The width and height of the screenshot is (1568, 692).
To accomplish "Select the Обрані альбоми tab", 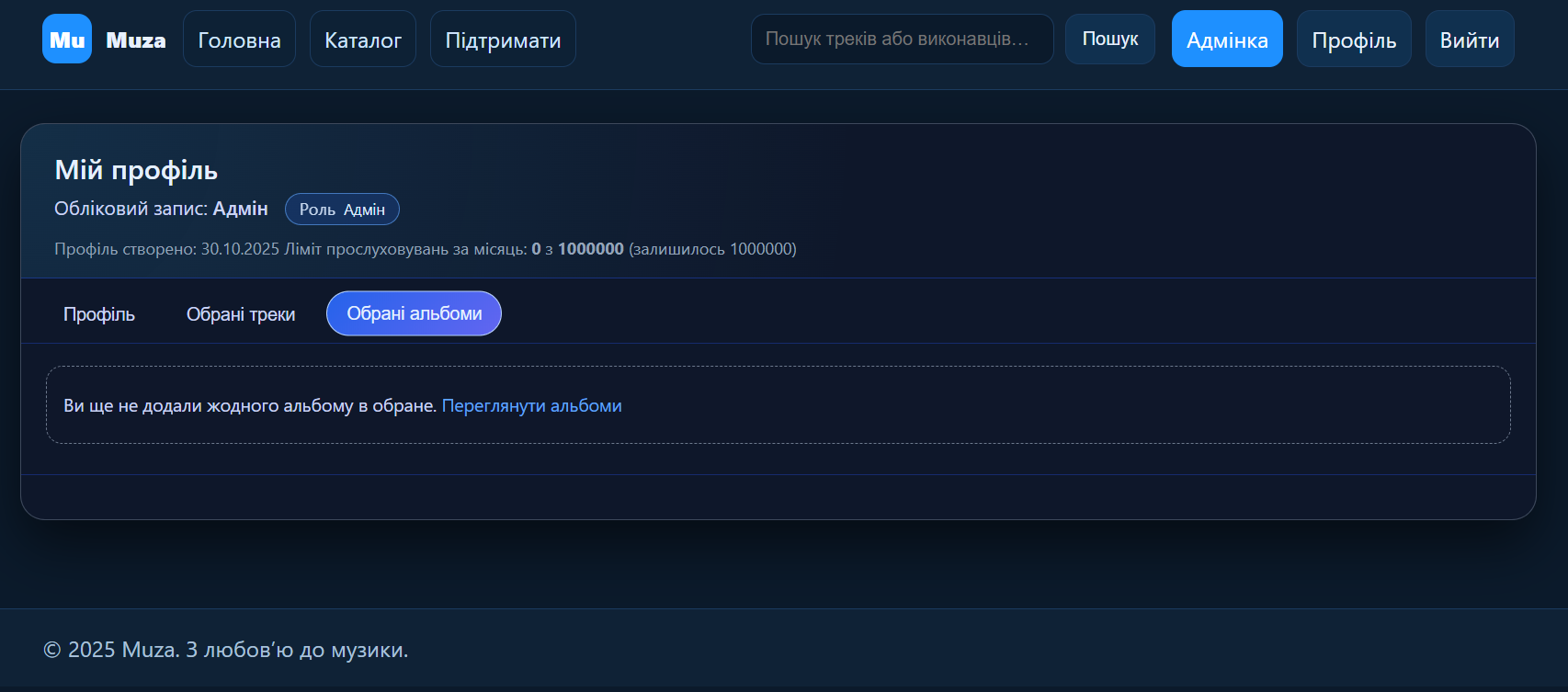I will (x=414, y=314).
